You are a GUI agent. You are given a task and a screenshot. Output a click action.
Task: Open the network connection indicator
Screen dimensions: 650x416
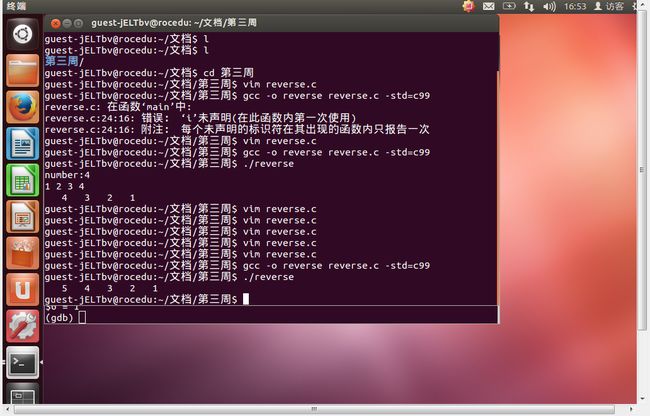529,6
